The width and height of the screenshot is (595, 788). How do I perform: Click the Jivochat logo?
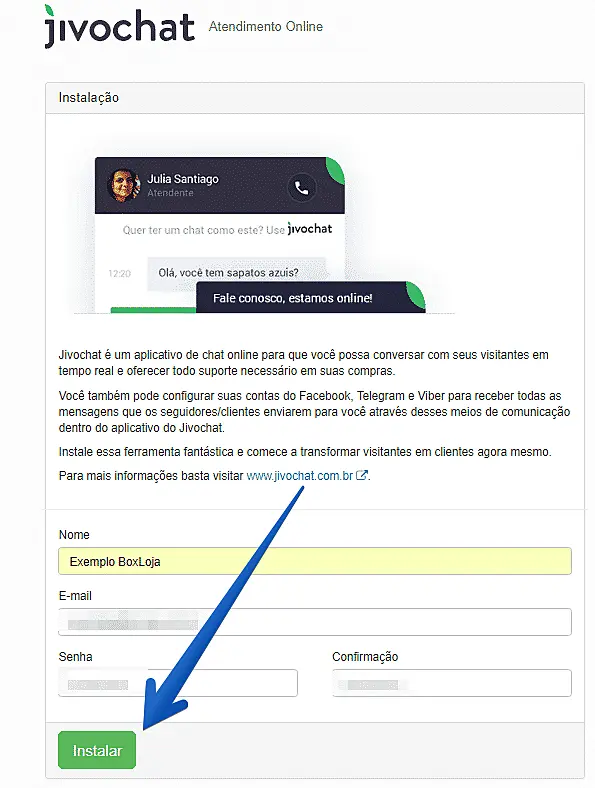tap(119, 27)
